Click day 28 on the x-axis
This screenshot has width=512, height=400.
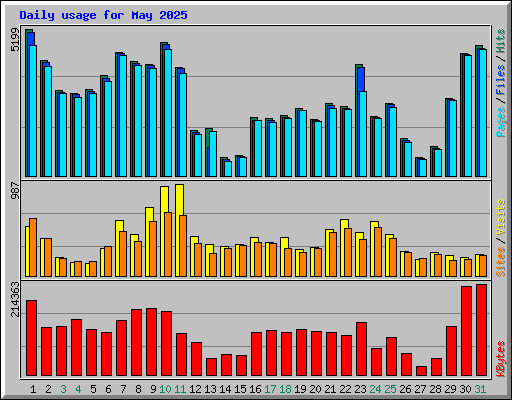[435, 389]
